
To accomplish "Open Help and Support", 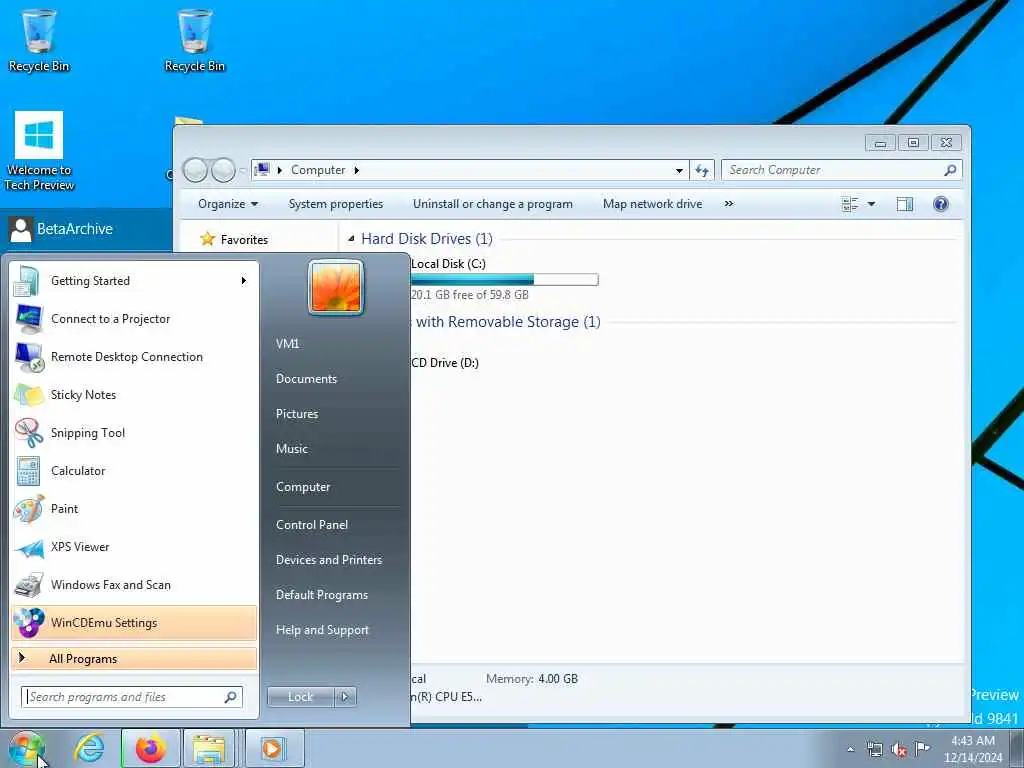I will (322, 630).
